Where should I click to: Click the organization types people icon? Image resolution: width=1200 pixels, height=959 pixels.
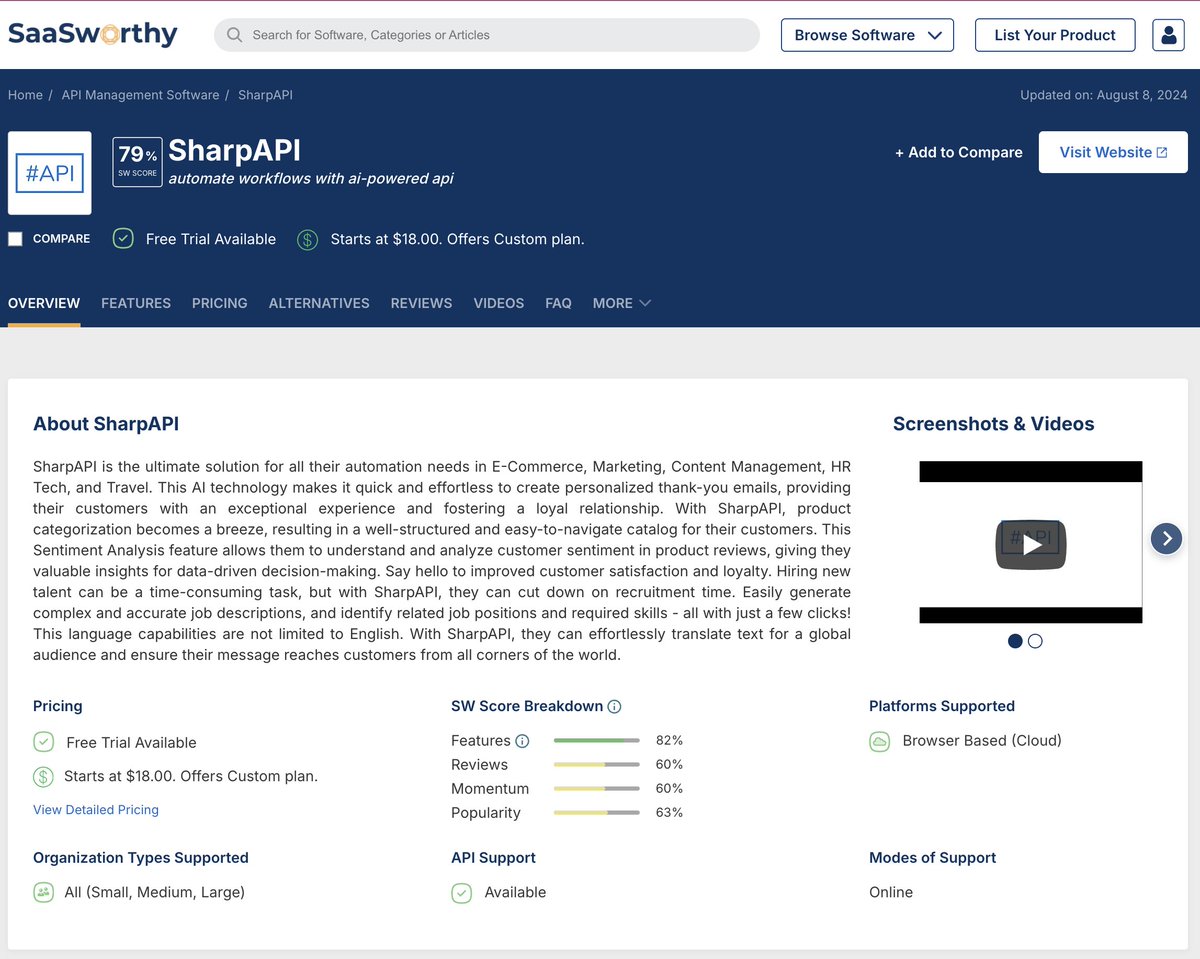click(43, 892)
